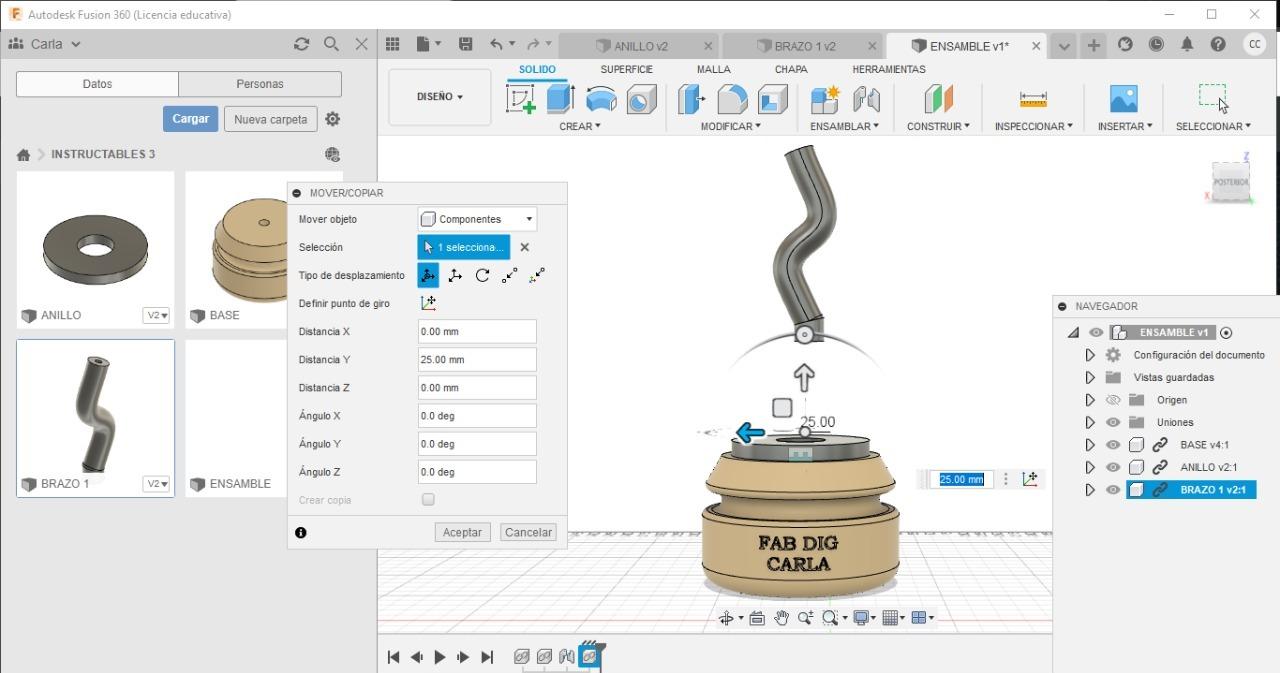Select the Shell tool

[772, 99]
